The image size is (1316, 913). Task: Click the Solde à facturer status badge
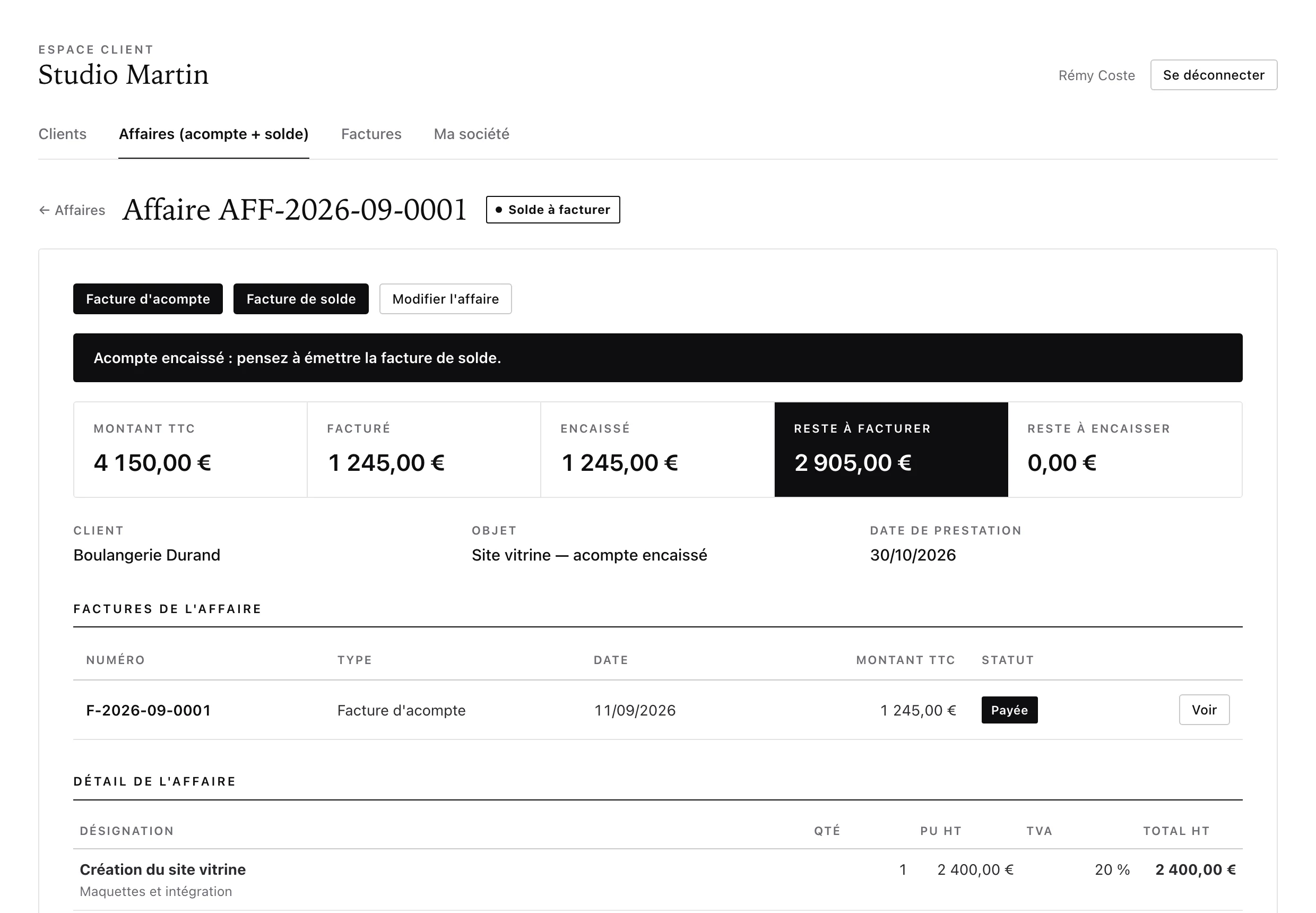[x=552, y=209]
